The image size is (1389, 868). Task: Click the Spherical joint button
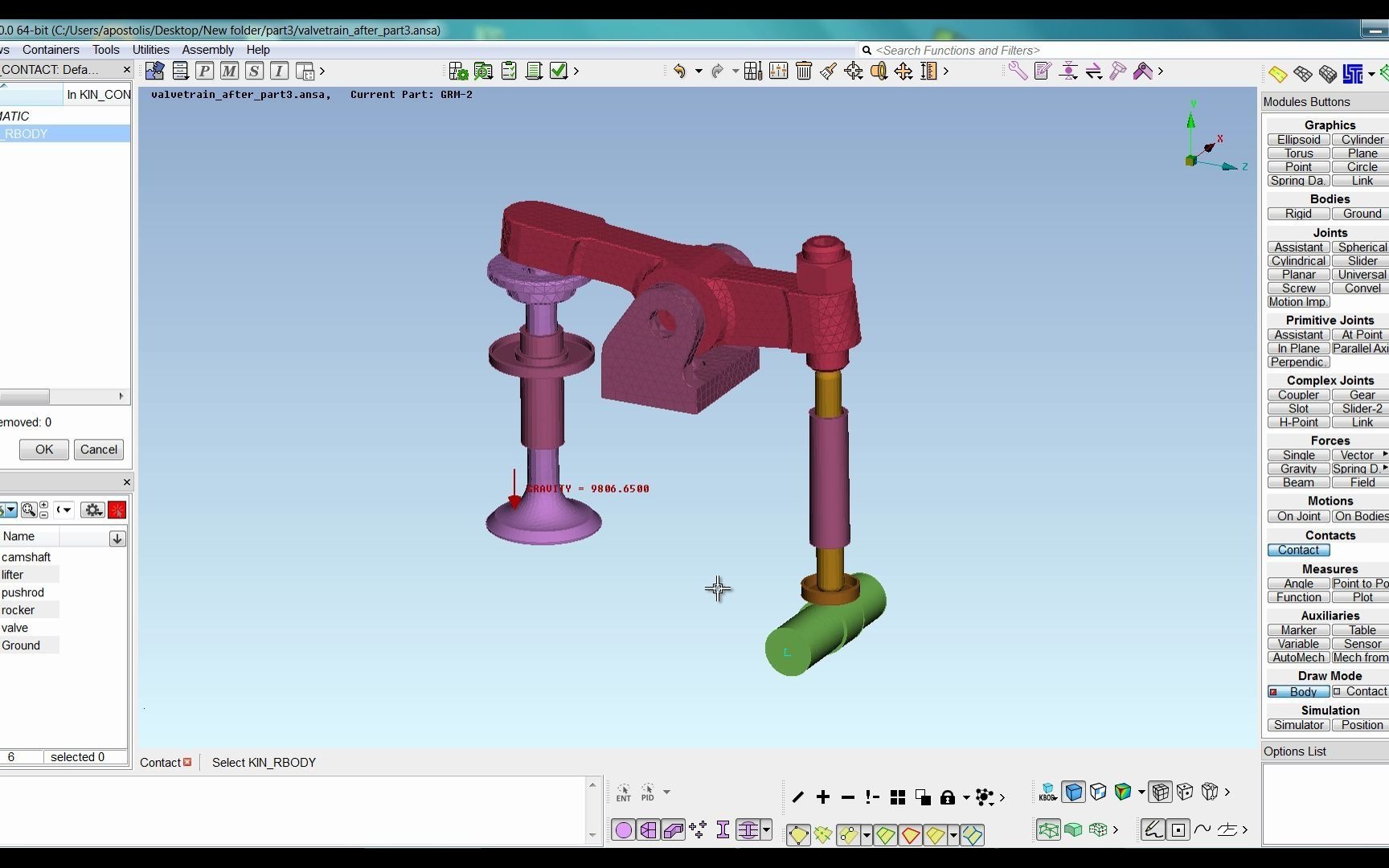point(1361,248)
